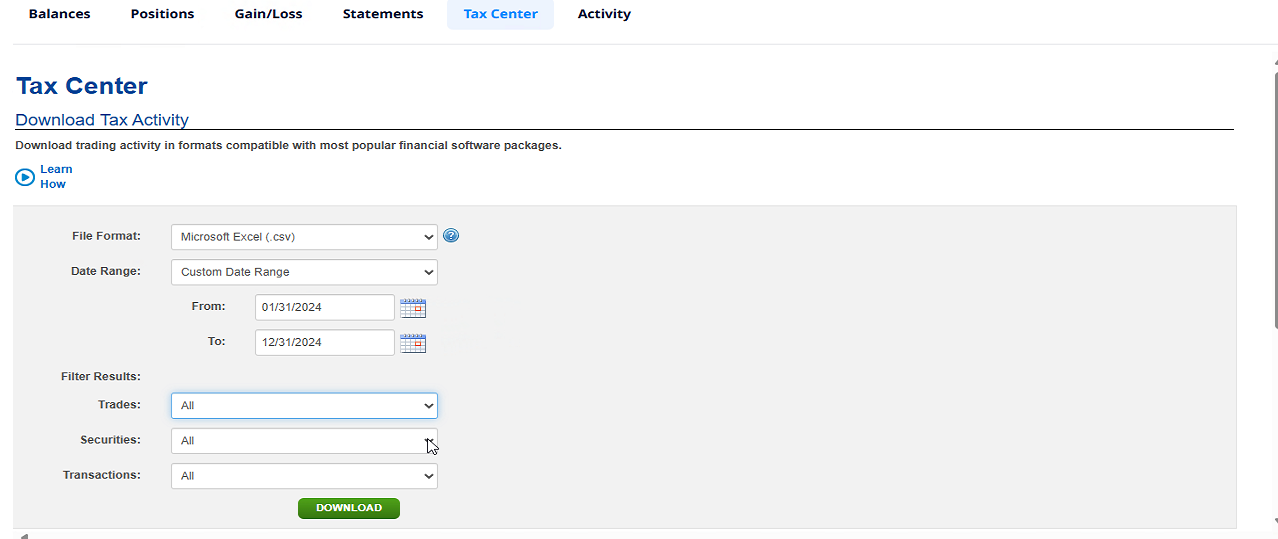Open the From date calendar picker
The height and width of the screenshot is (539, 1278).
pos(413,308)
